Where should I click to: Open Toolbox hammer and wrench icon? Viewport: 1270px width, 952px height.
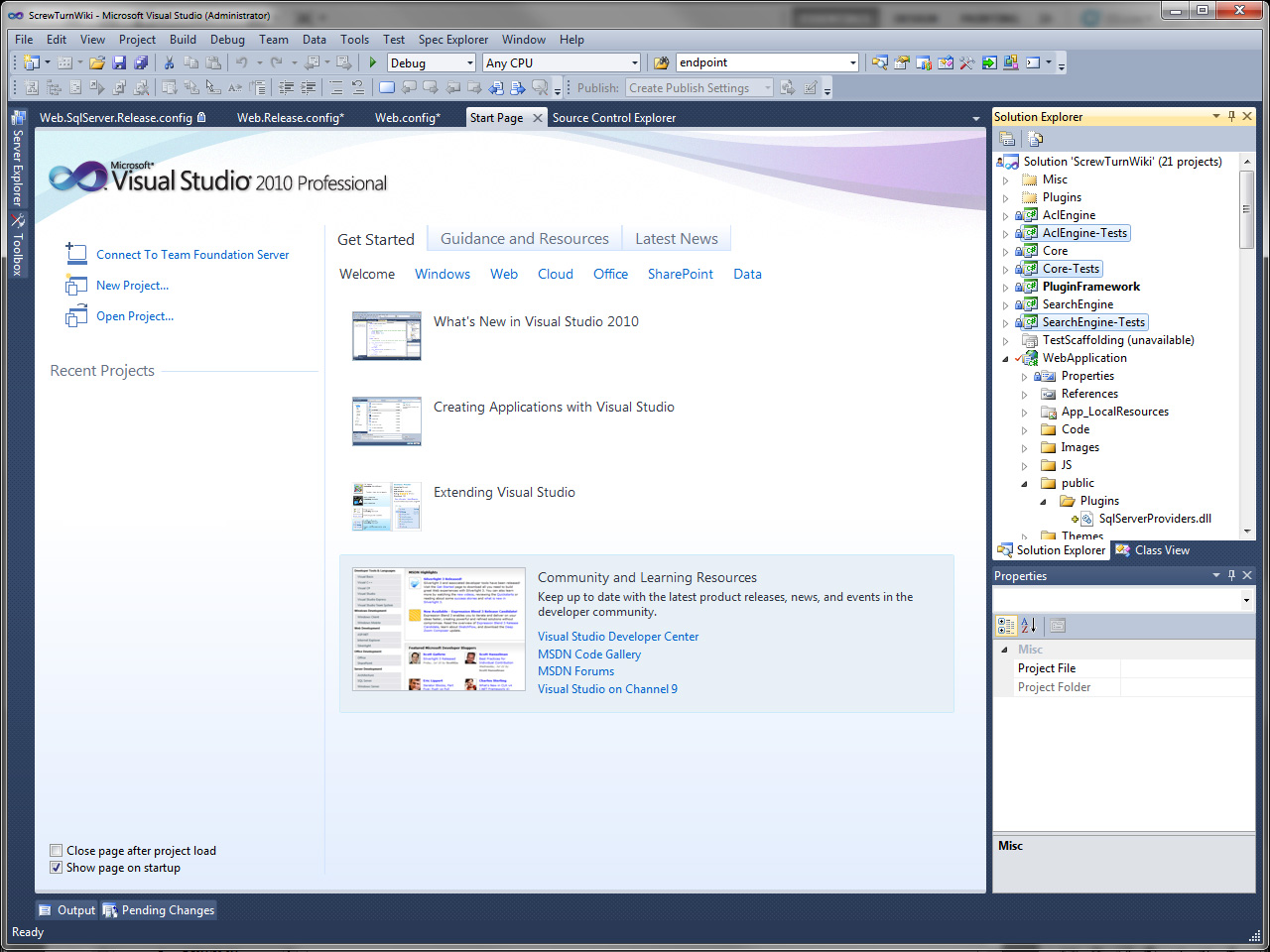point(966,62)
